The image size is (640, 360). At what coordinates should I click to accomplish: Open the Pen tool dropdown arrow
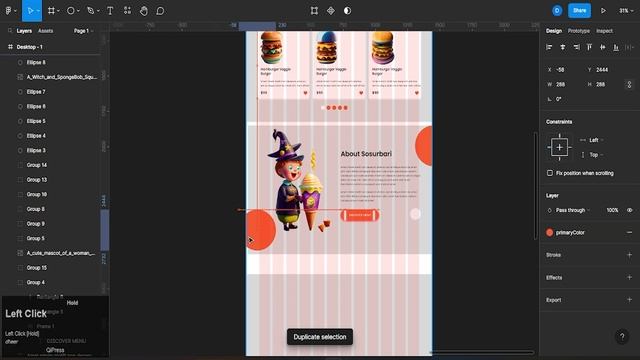[x=98, y=11]
